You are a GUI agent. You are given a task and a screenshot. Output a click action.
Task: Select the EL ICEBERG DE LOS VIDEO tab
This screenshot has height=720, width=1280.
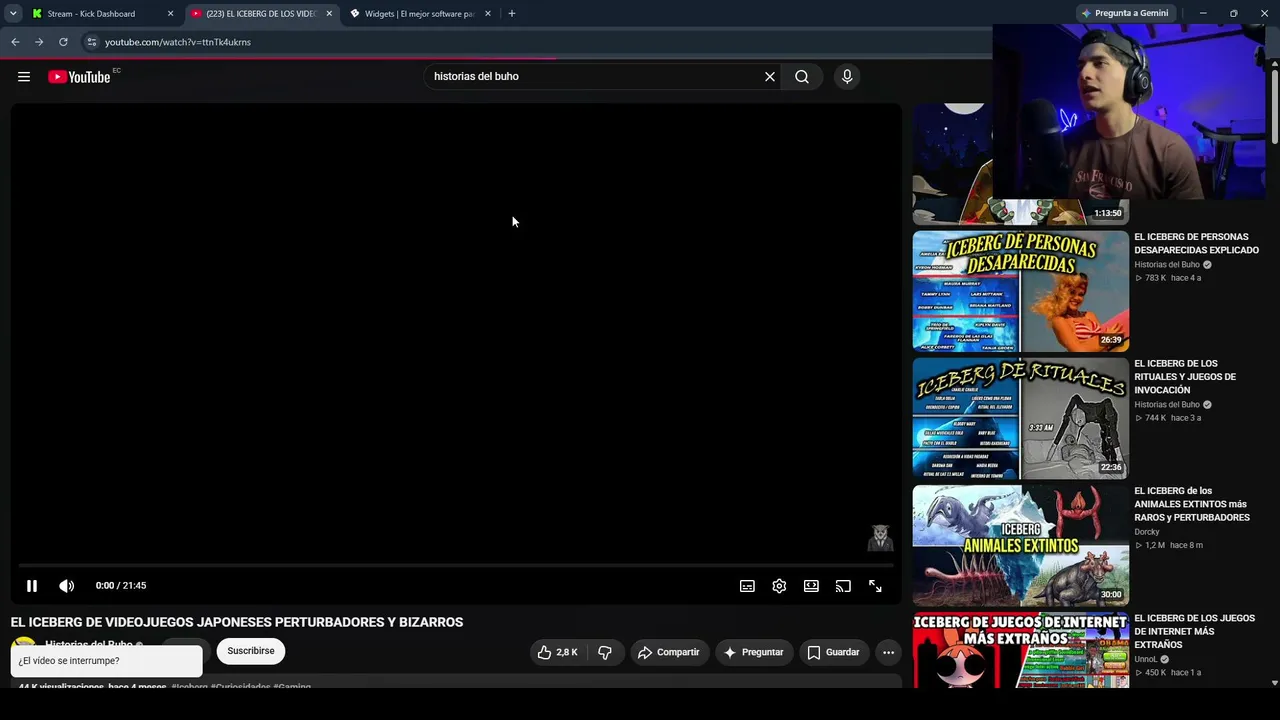pyautogui.click(x=263, y=14)
